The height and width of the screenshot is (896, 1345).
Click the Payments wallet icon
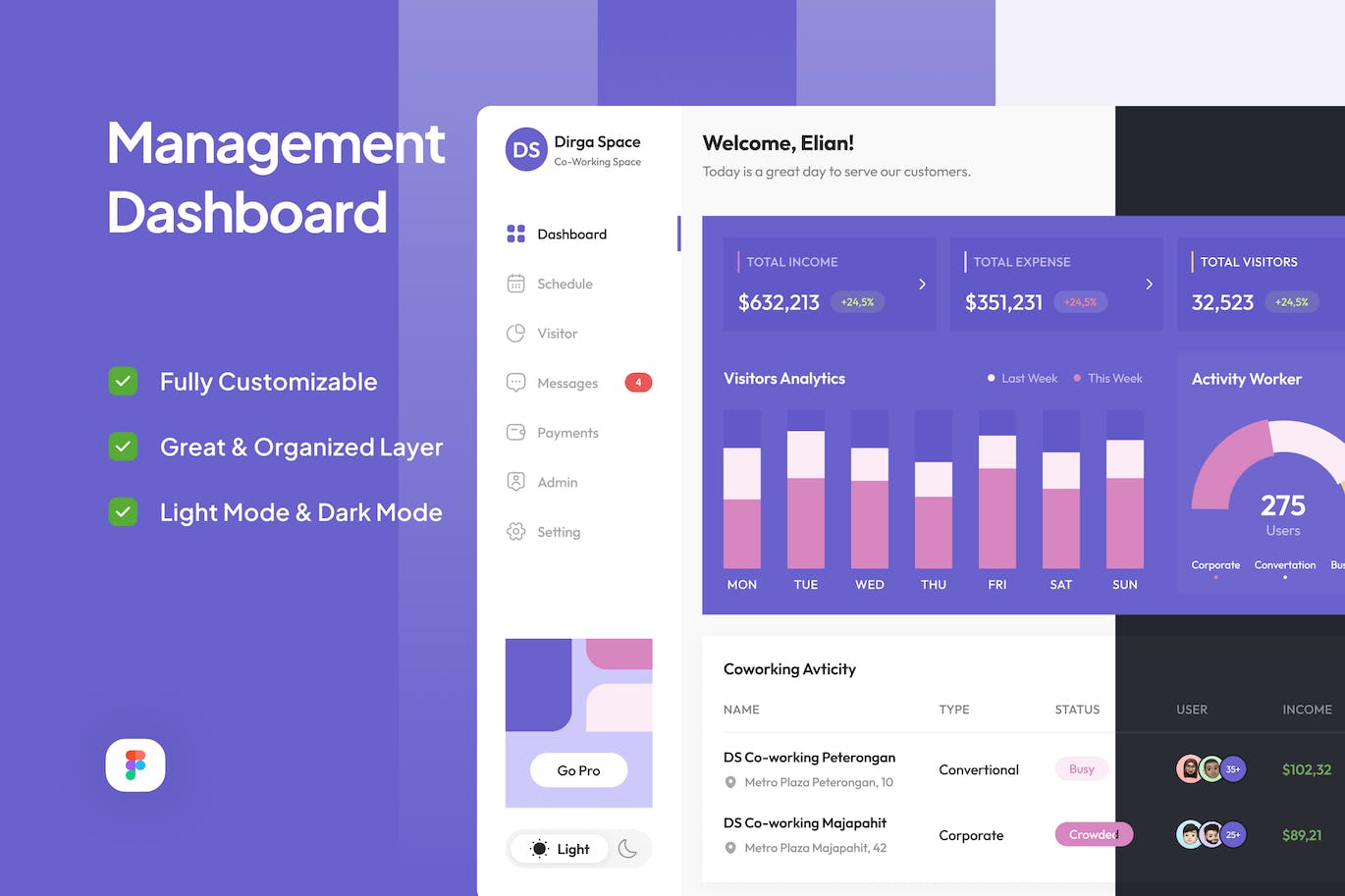pos(515,433)
